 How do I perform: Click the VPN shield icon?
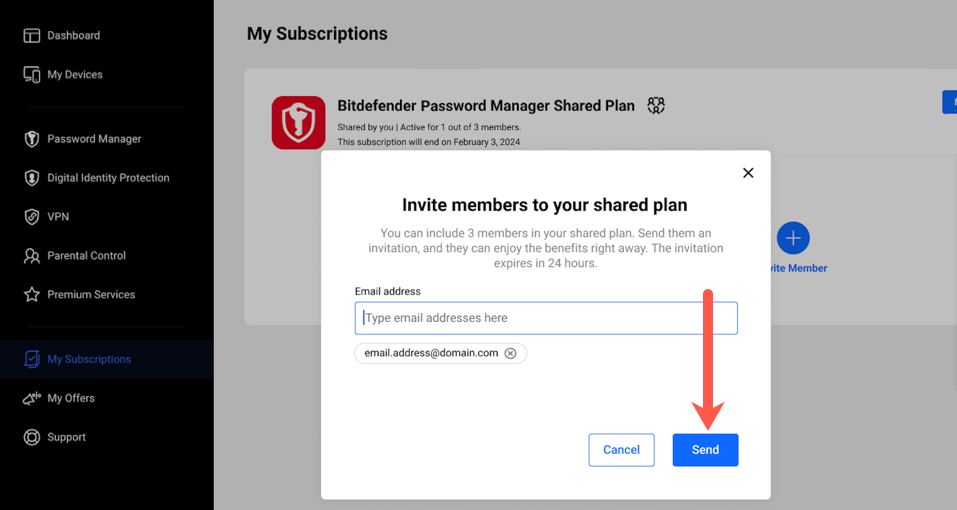coord(32,217)
